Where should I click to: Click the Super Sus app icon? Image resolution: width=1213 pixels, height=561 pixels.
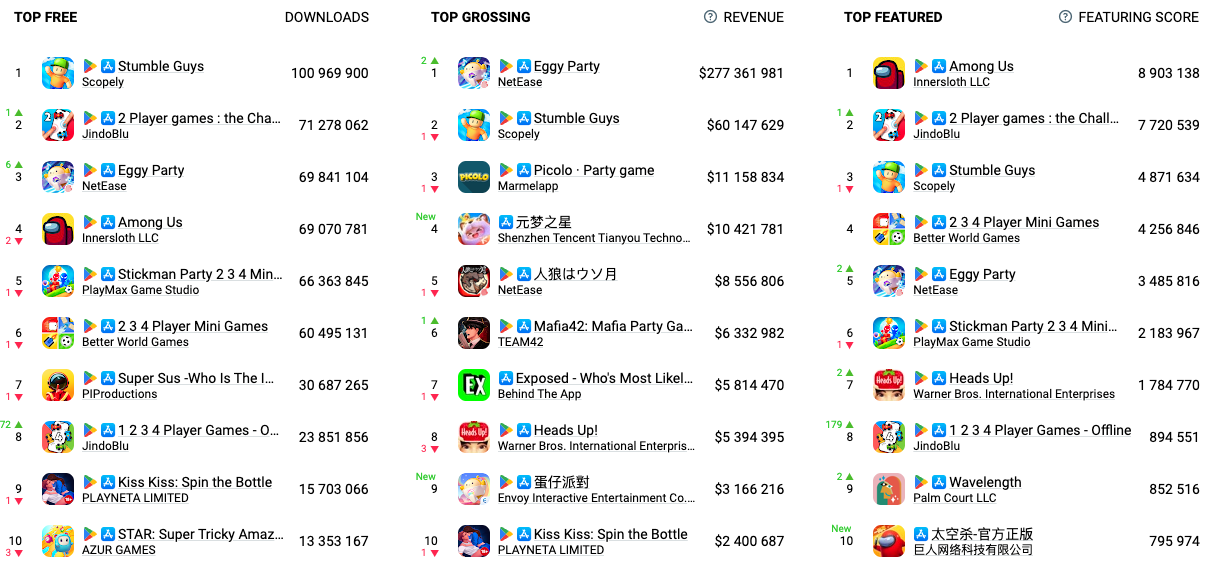click(x=58, y=385)
